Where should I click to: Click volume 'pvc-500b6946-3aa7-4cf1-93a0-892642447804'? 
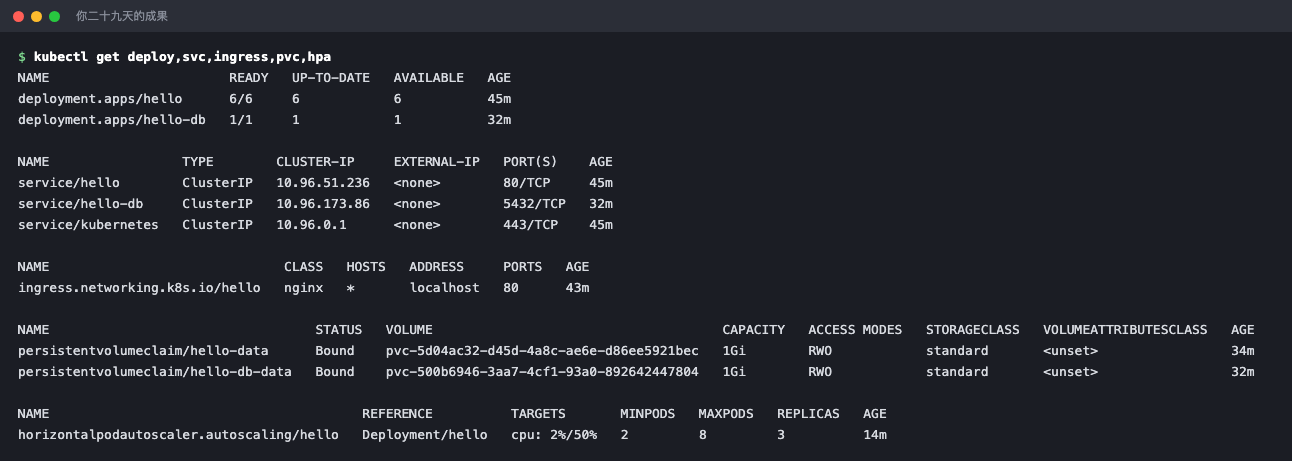tap(542, 372)
